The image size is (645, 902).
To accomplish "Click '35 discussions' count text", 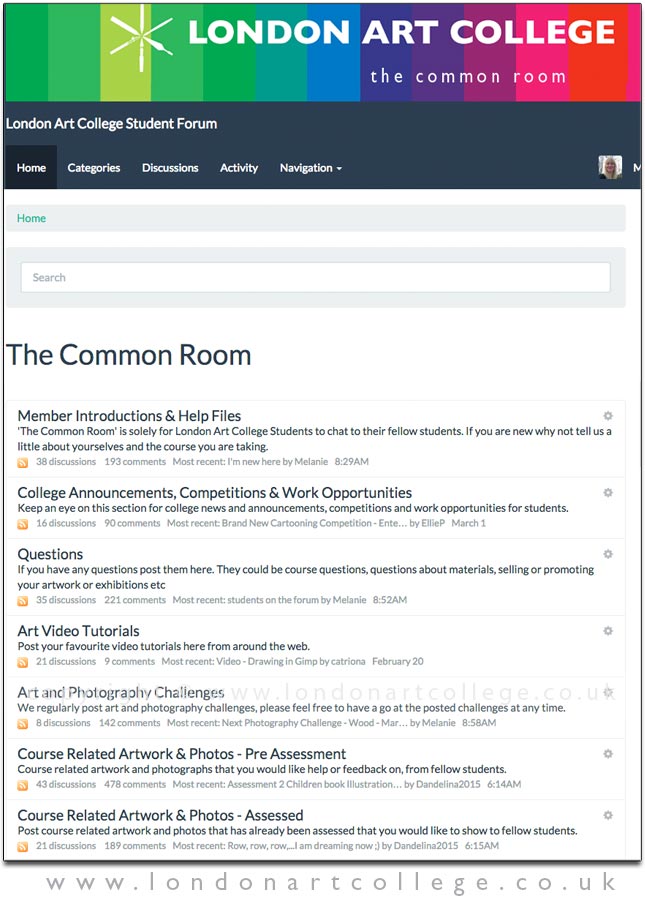I will 66,599.
